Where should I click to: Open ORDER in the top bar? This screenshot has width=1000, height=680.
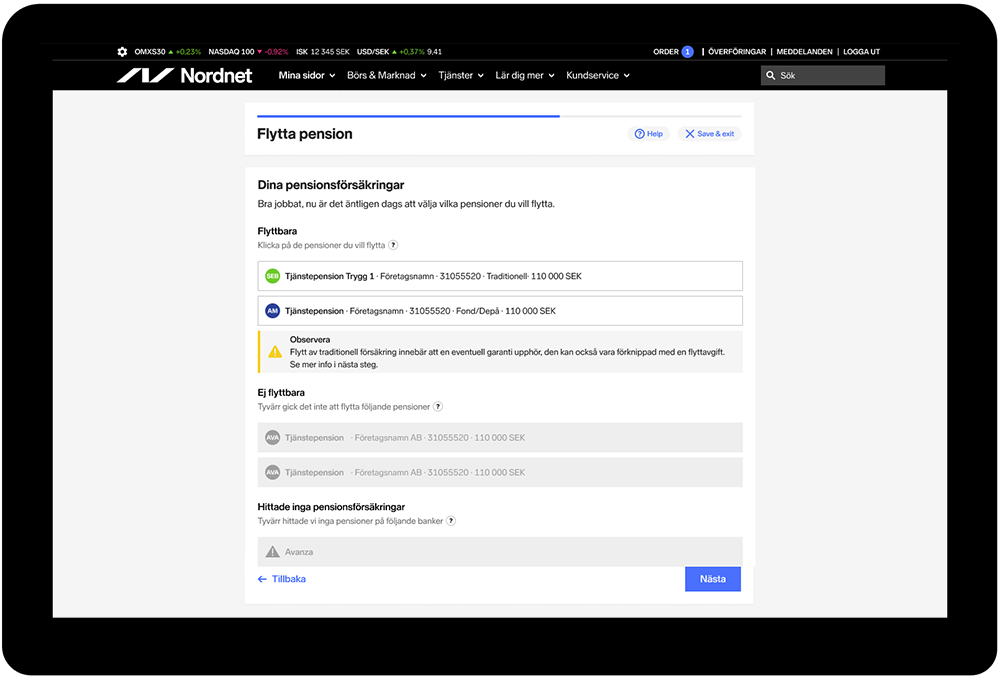666,52
